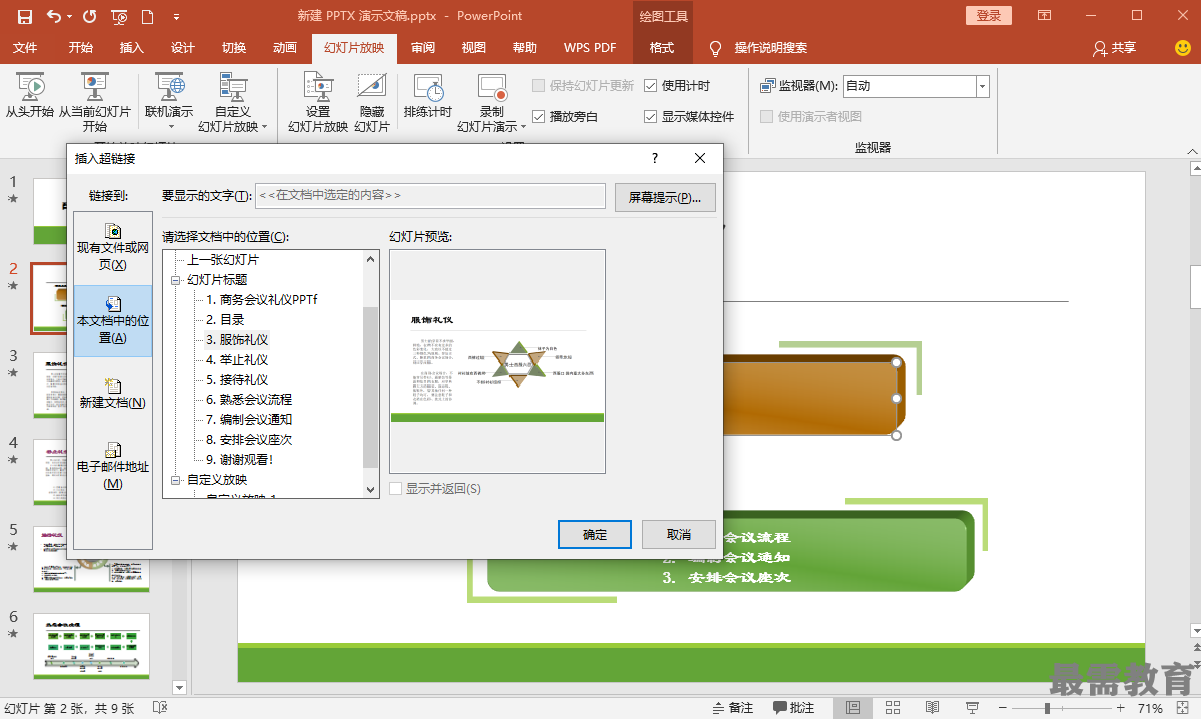Select slide 6 thumbnail in slide panel
Viewport: 1201px width, 719px height.
[91, 645]
